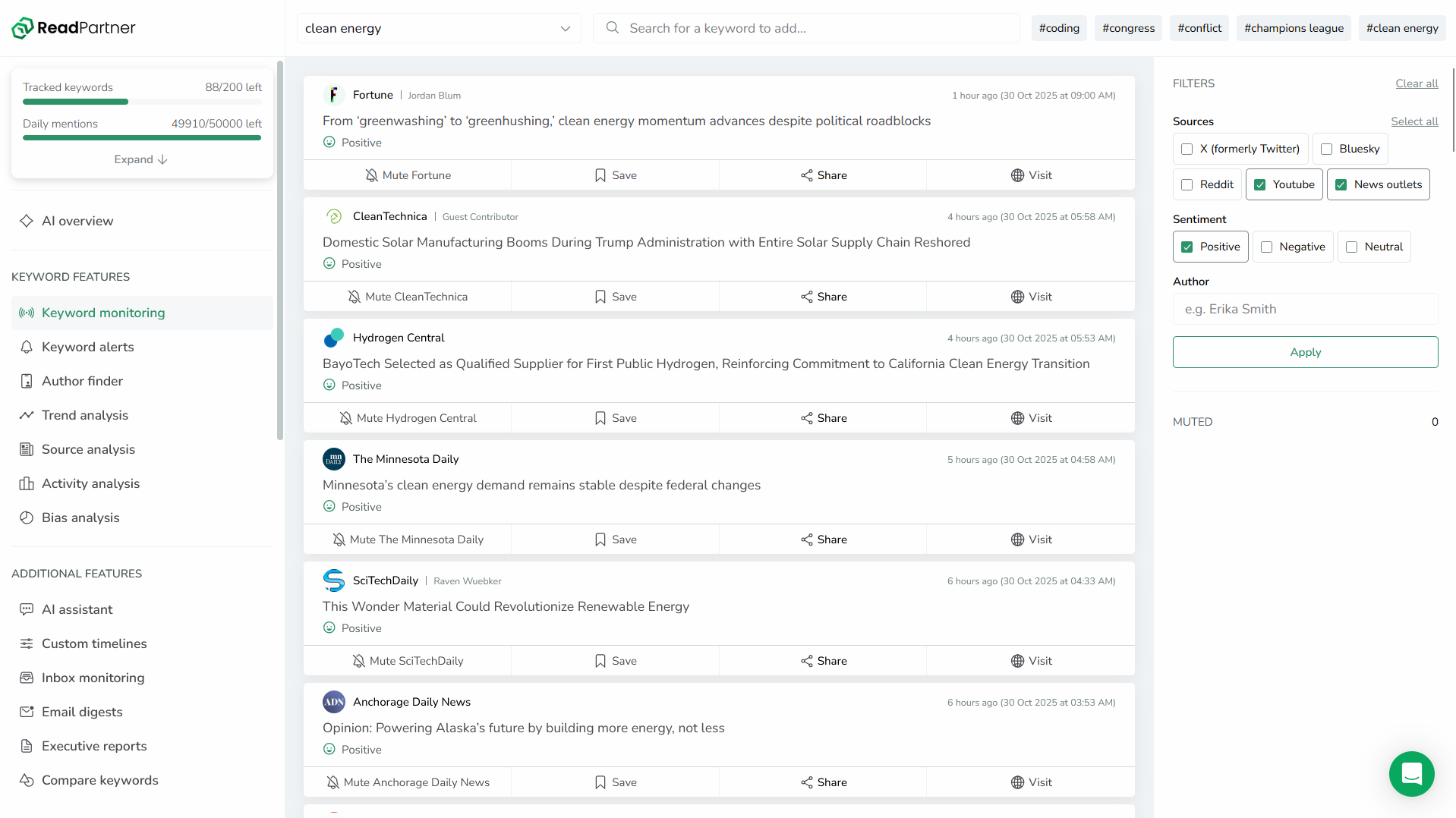1456x818 pixels.
Task: Open the Wonder Material renewable energy headline
Action: [x=506, y=606]
